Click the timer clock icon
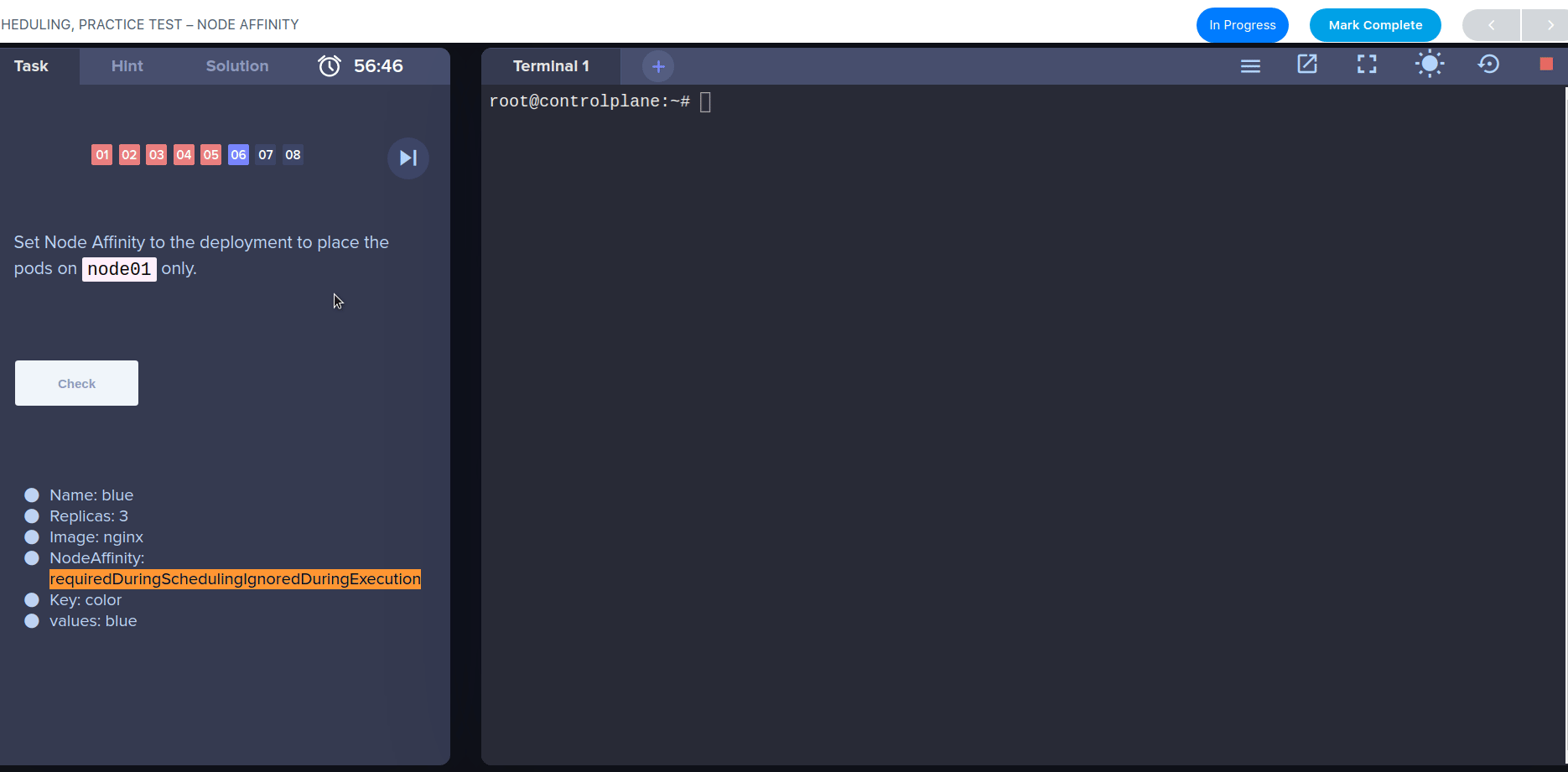 (x=330, y=65)
